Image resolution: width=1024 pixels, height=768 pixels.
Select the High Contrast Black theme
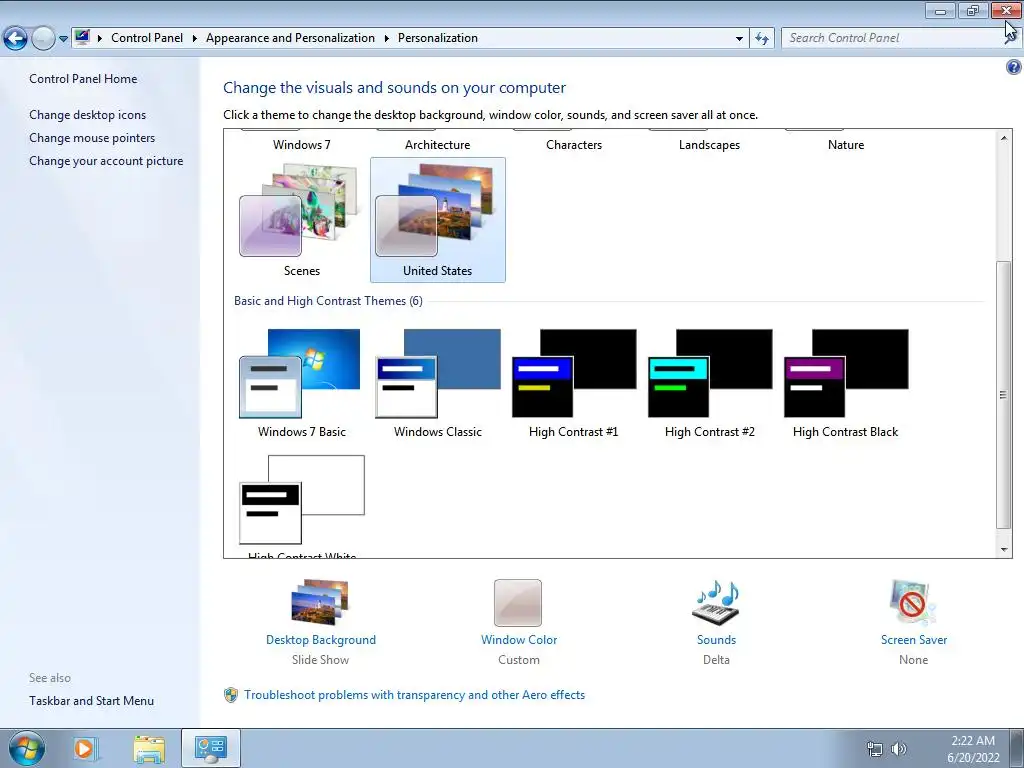click(846, 382)
